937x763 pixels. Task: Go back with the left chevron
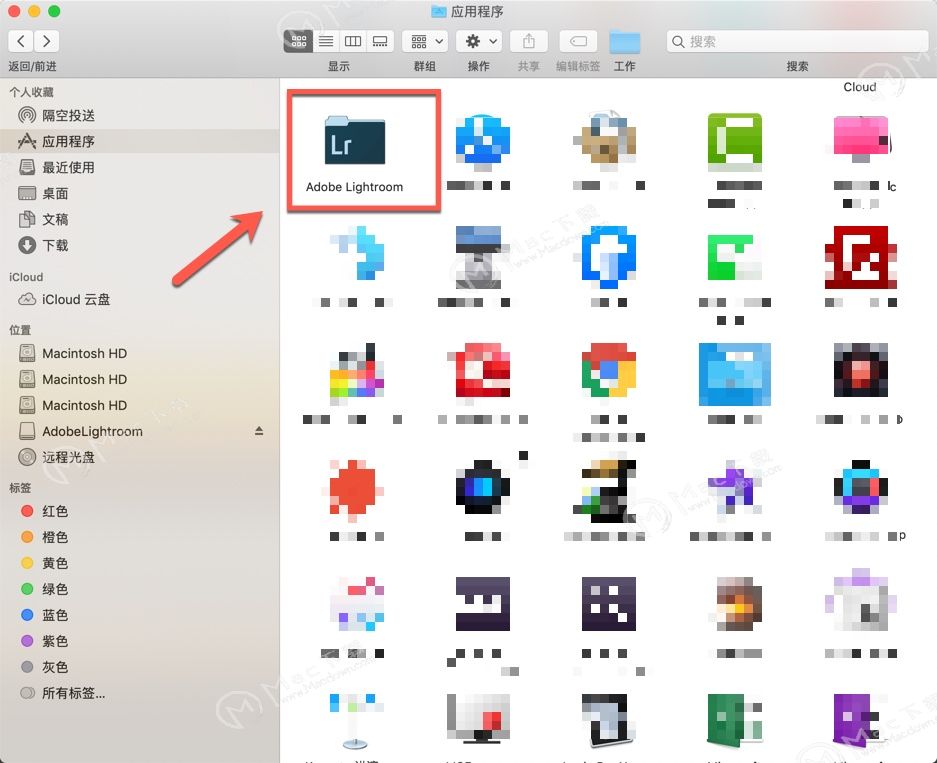click(x=21, y=41)
